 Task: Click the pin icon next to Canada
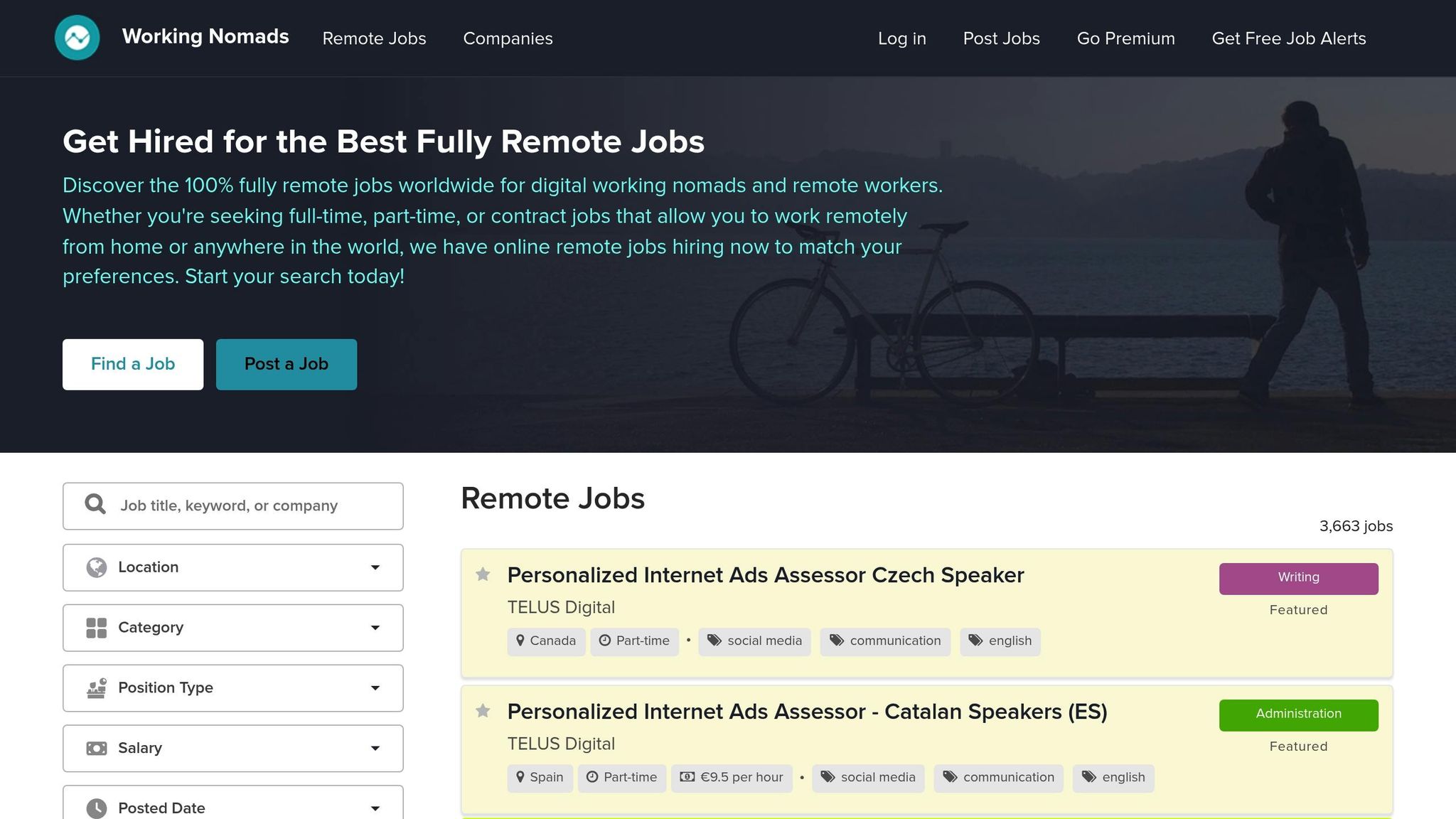click(520, 641)
